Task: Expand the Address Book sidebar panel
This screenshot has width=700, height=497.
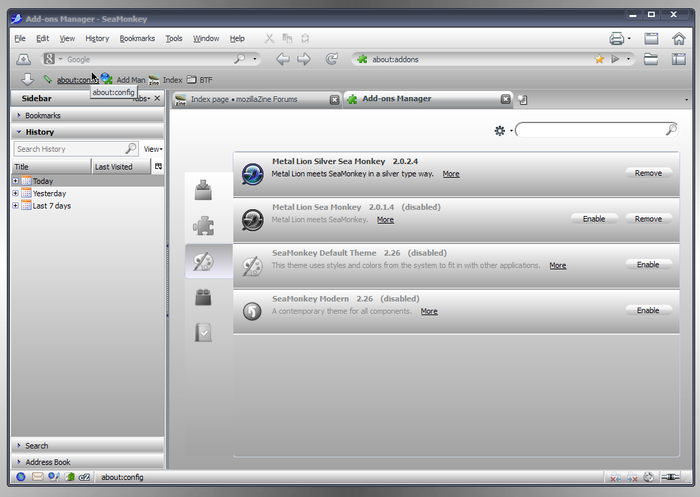Action: tap(88, 462)
